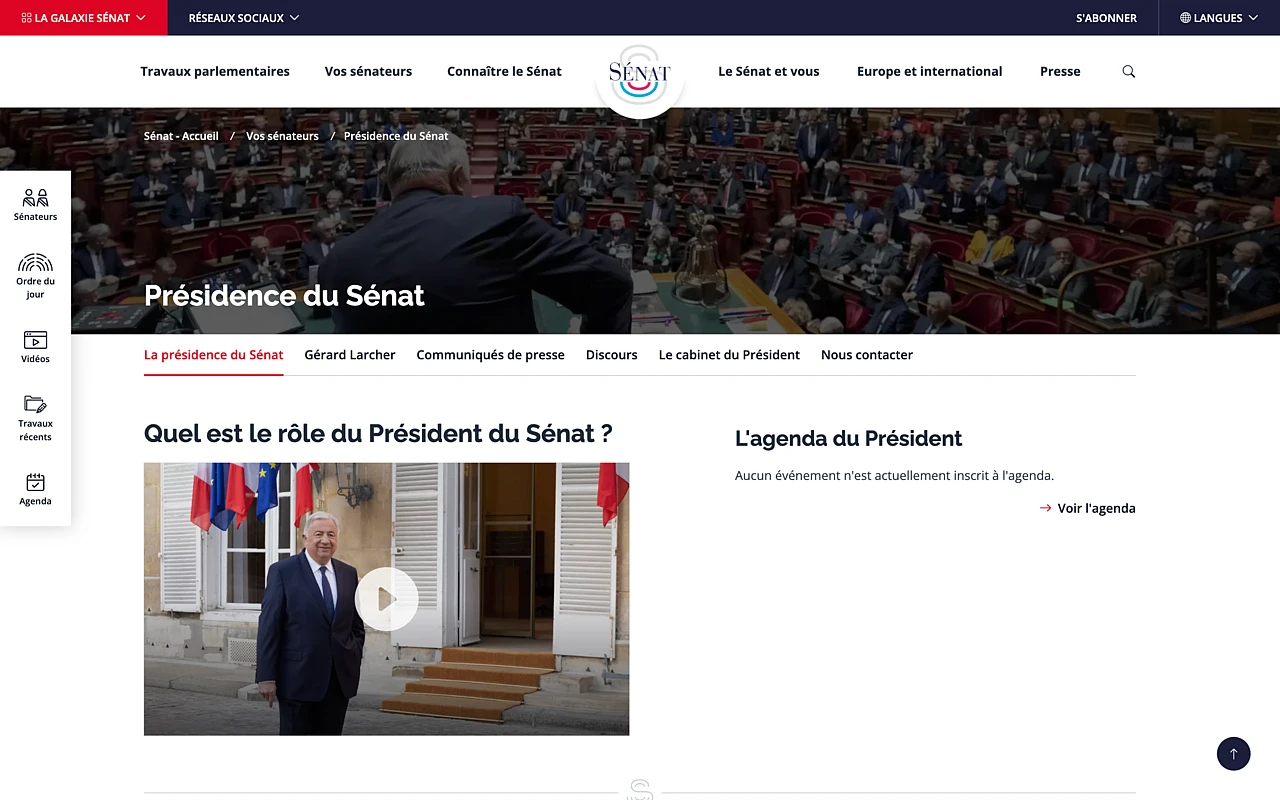
Task: Click the Ordre du jour hemicycle icon
Action: pyautogui.click(x=35, y=263)
